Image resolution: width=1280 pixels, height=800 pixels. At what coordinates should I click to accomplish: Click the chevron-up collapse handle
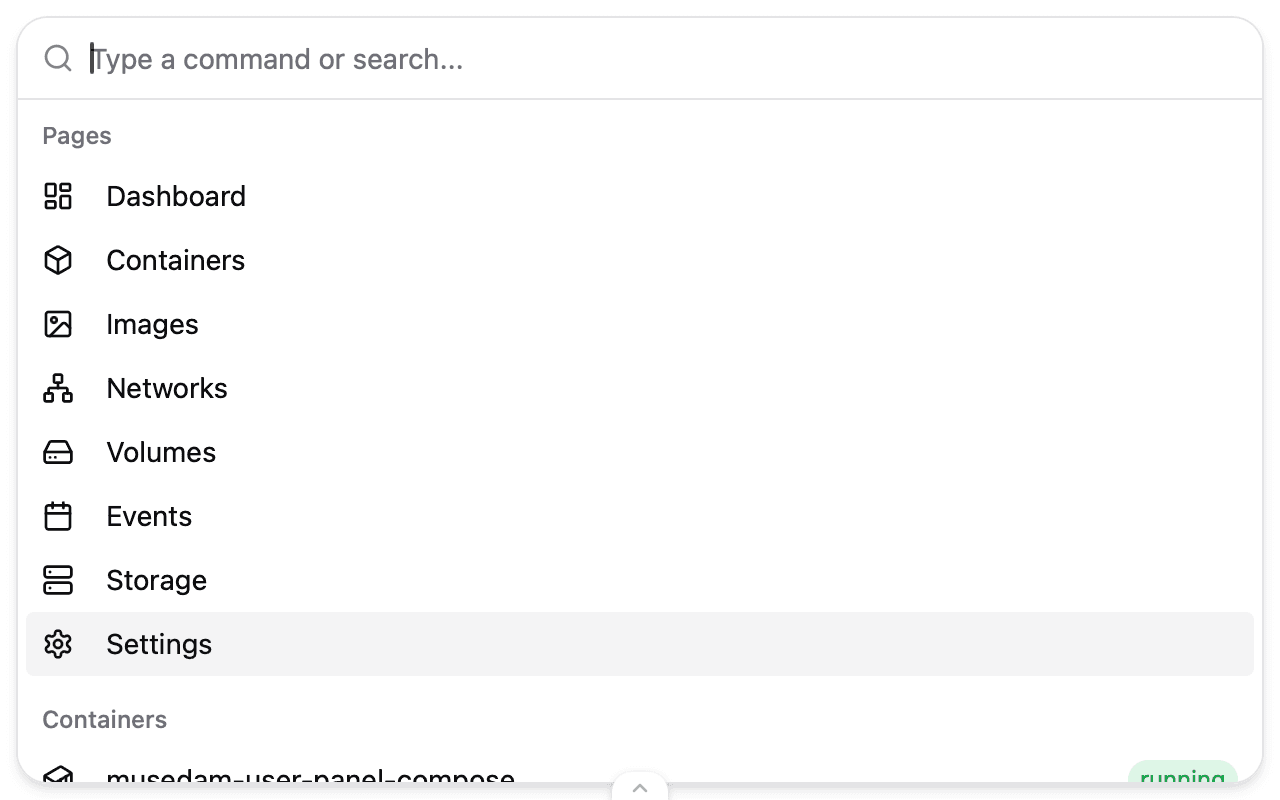tap(640, 787)
